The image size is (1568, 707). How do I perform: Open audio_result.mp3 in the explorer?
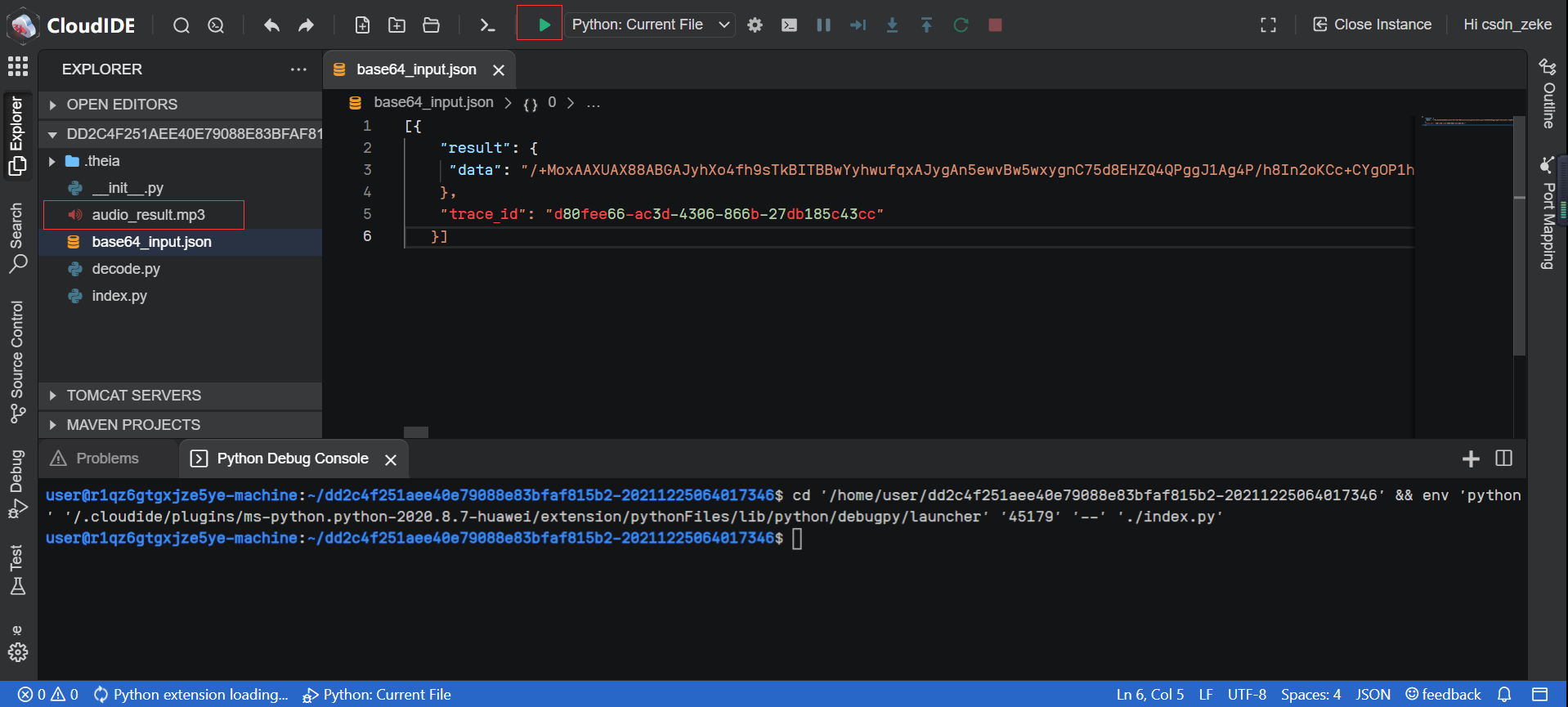(x=148, y=215)
